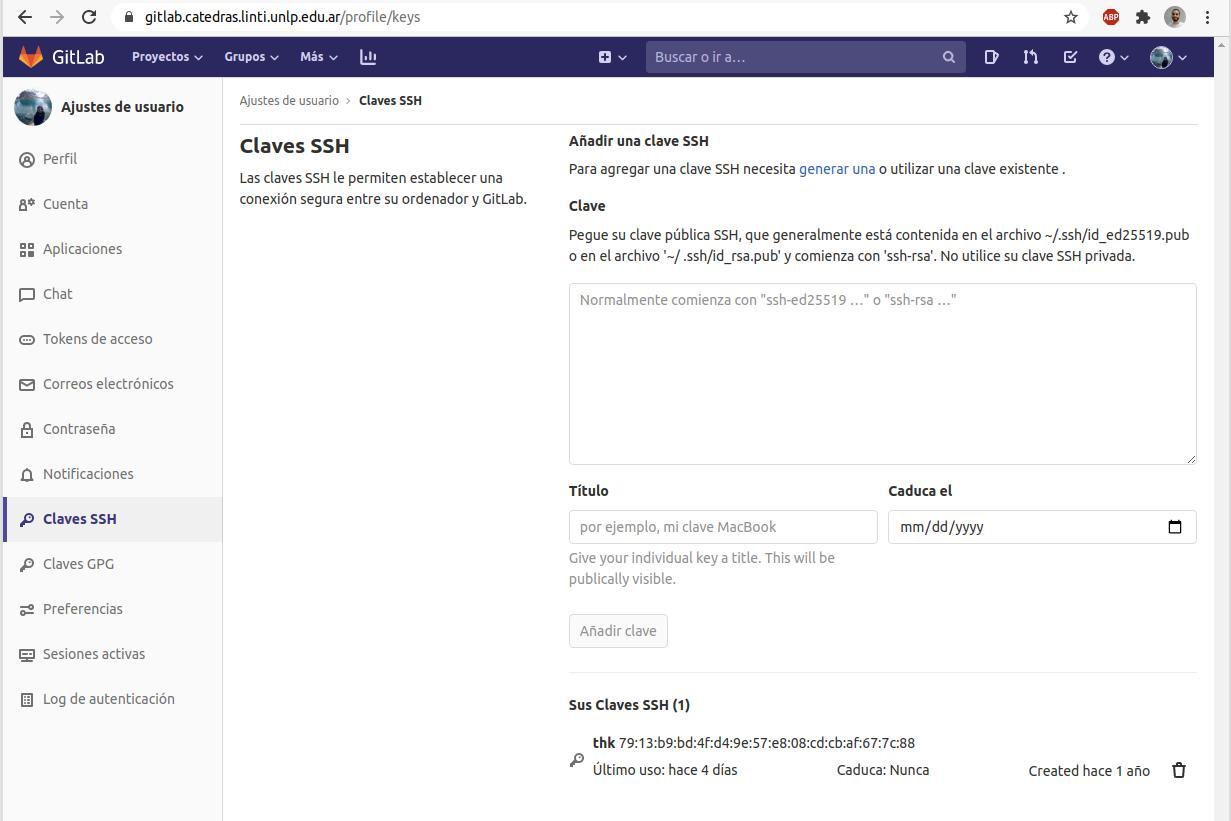Image resolution: width=1231 pixels, height=821 pixels.
Task: Click the Añadir clave button
Action: (x=618, y=631)
